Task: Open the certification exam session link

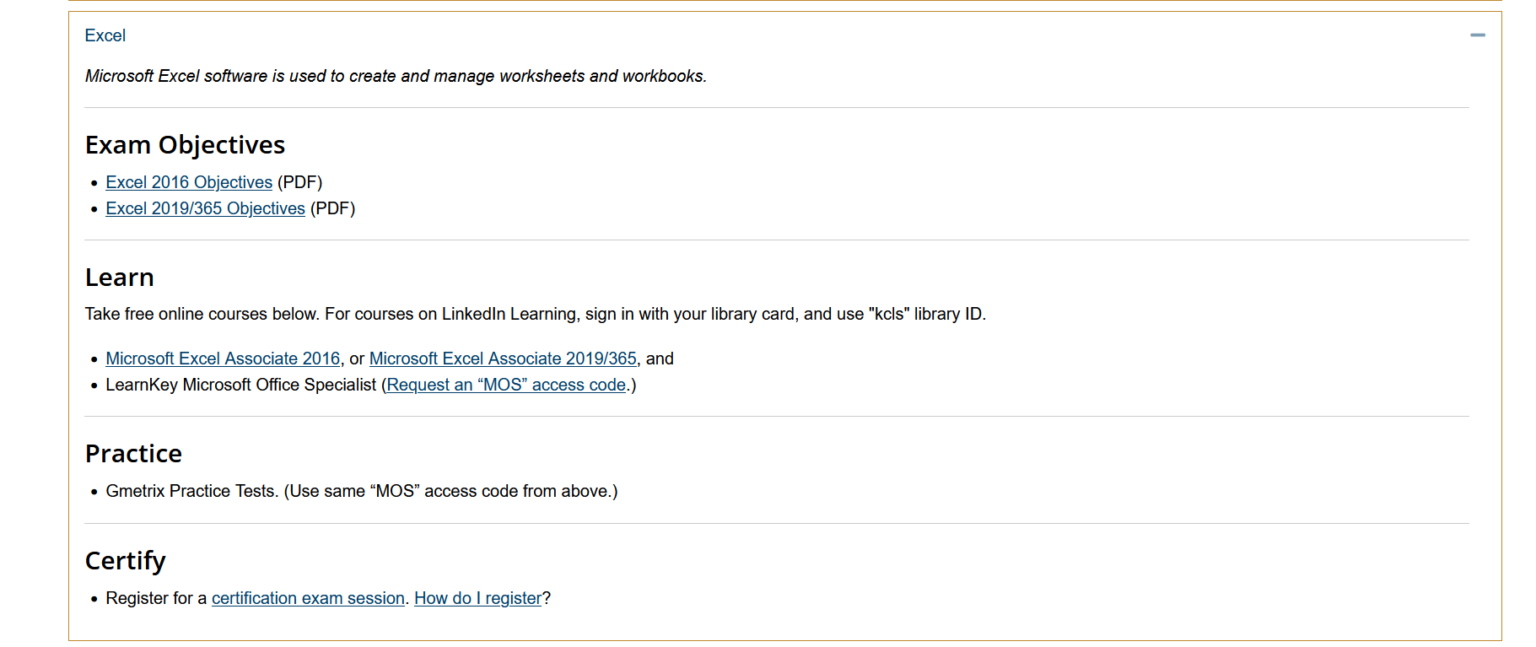Action: (x=308, y=598)
